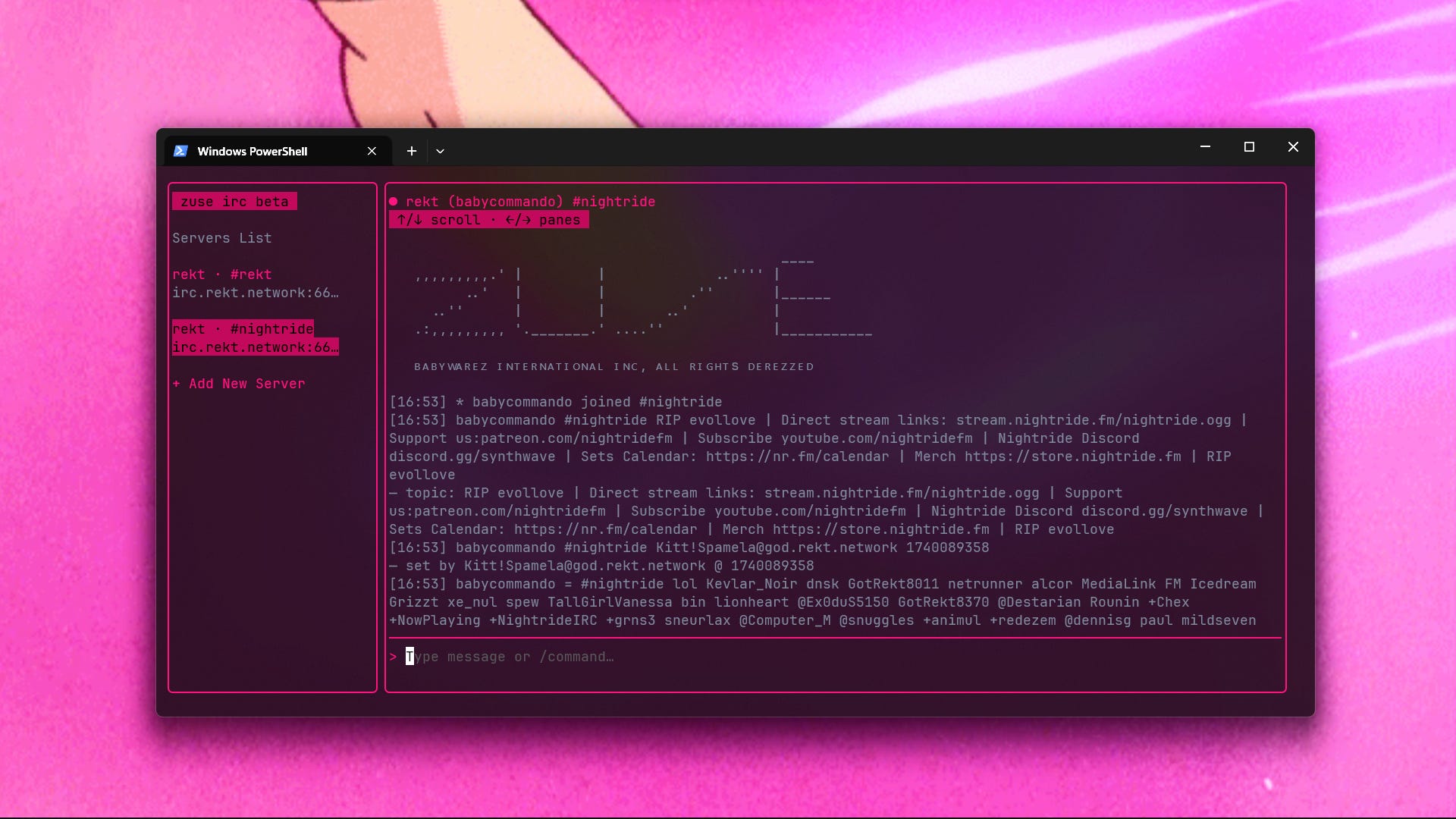Click the zuse irc beta title label

(x=234, y=202)
